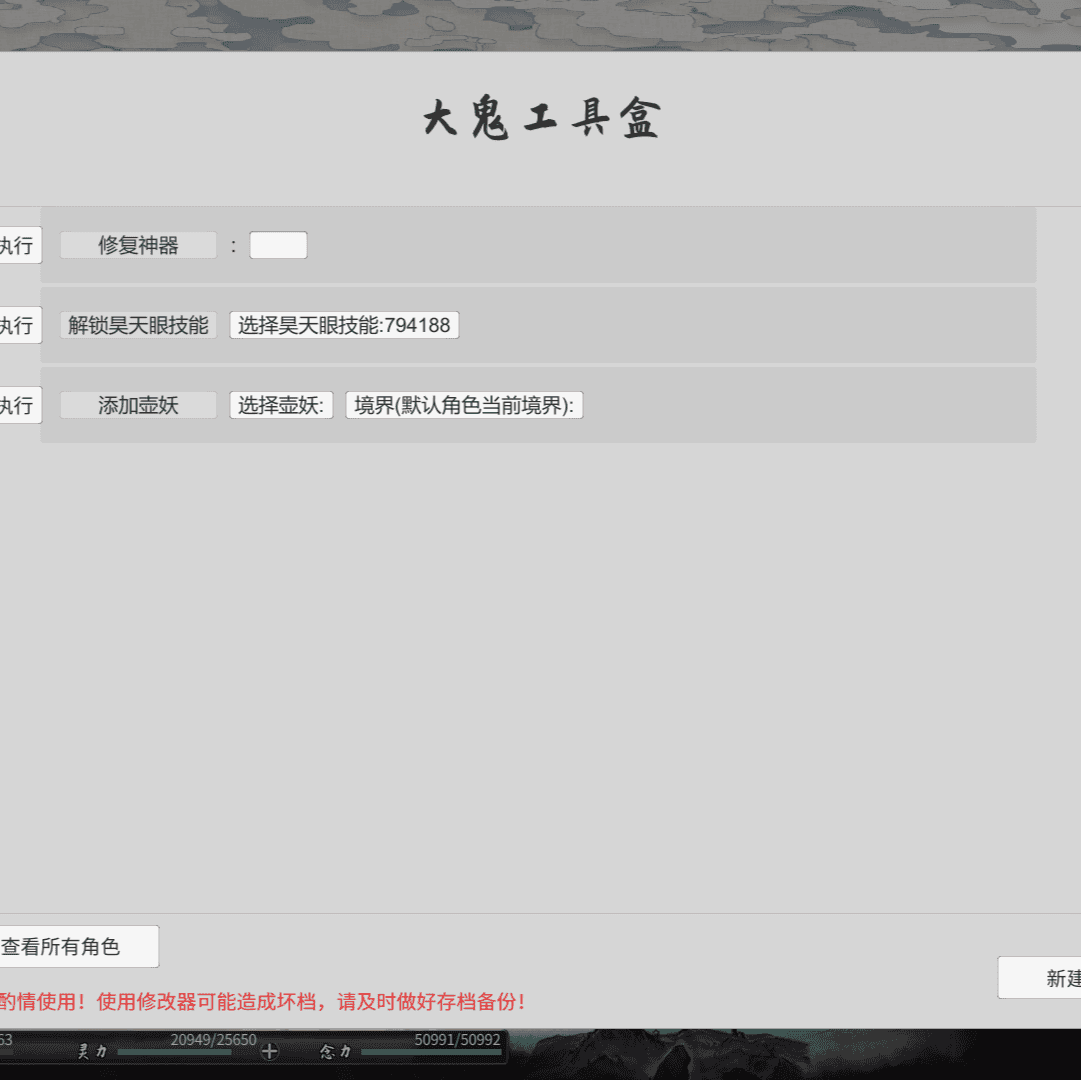Focus the empty input field beside 修复神器
This screenshot has width=1081, height=1080.
point(278,245)
